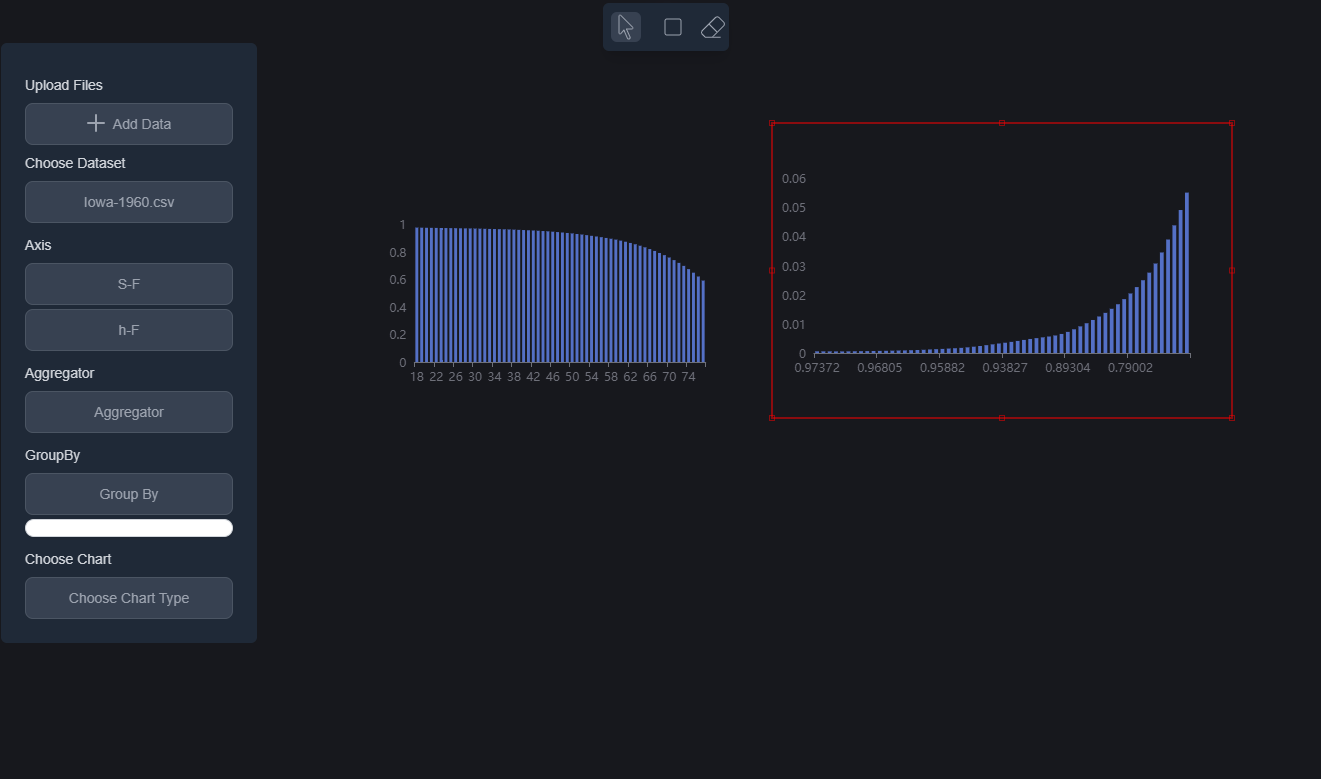Click the GroupBy section label

point(53,455)
